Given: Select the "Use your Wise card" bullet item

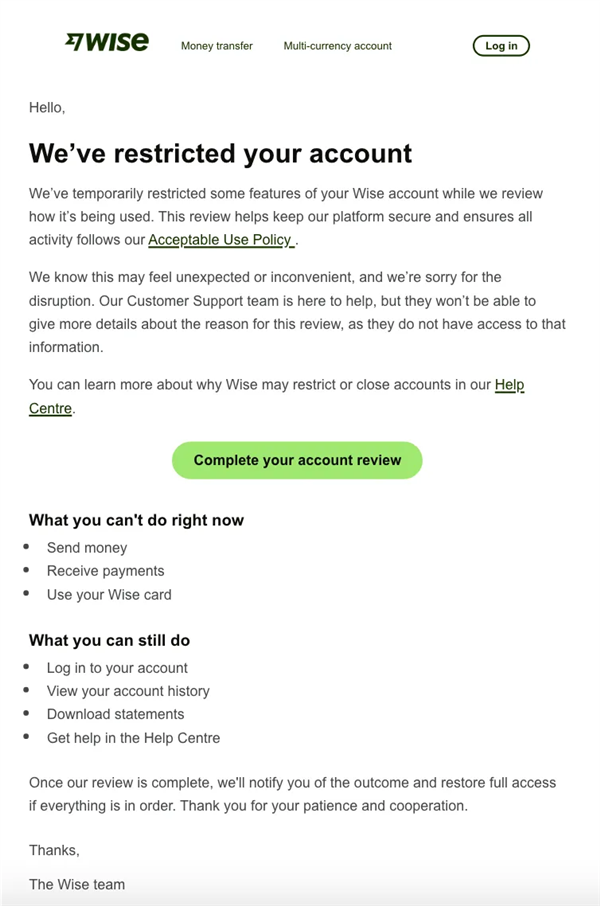Looking at the screenshot, I should point(109,595).
